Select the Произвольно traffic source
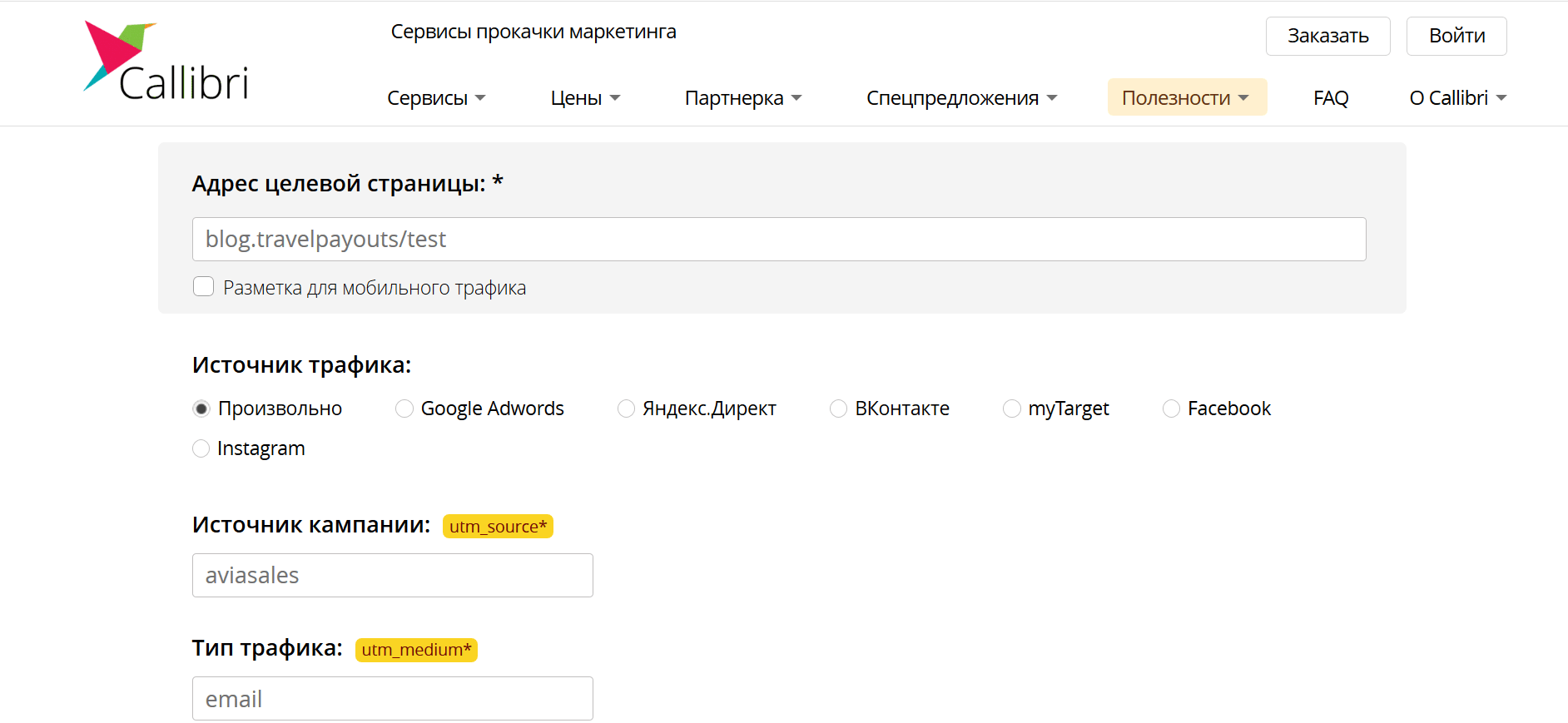Image resolution: width=1568 pixels, height=723 pixels. (x=201, y=409)
